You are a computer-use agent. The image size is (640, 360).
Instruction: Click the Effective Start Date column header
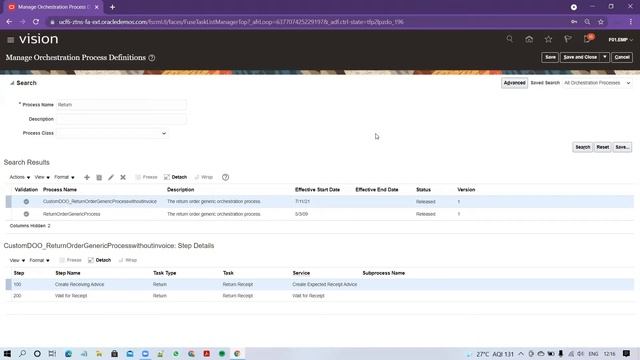point(317,190)
